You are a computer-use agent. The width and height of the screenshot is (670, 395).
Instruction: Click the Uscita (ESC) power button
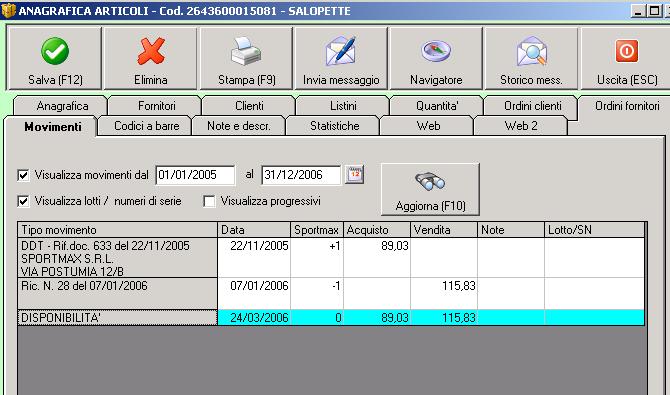626,58
